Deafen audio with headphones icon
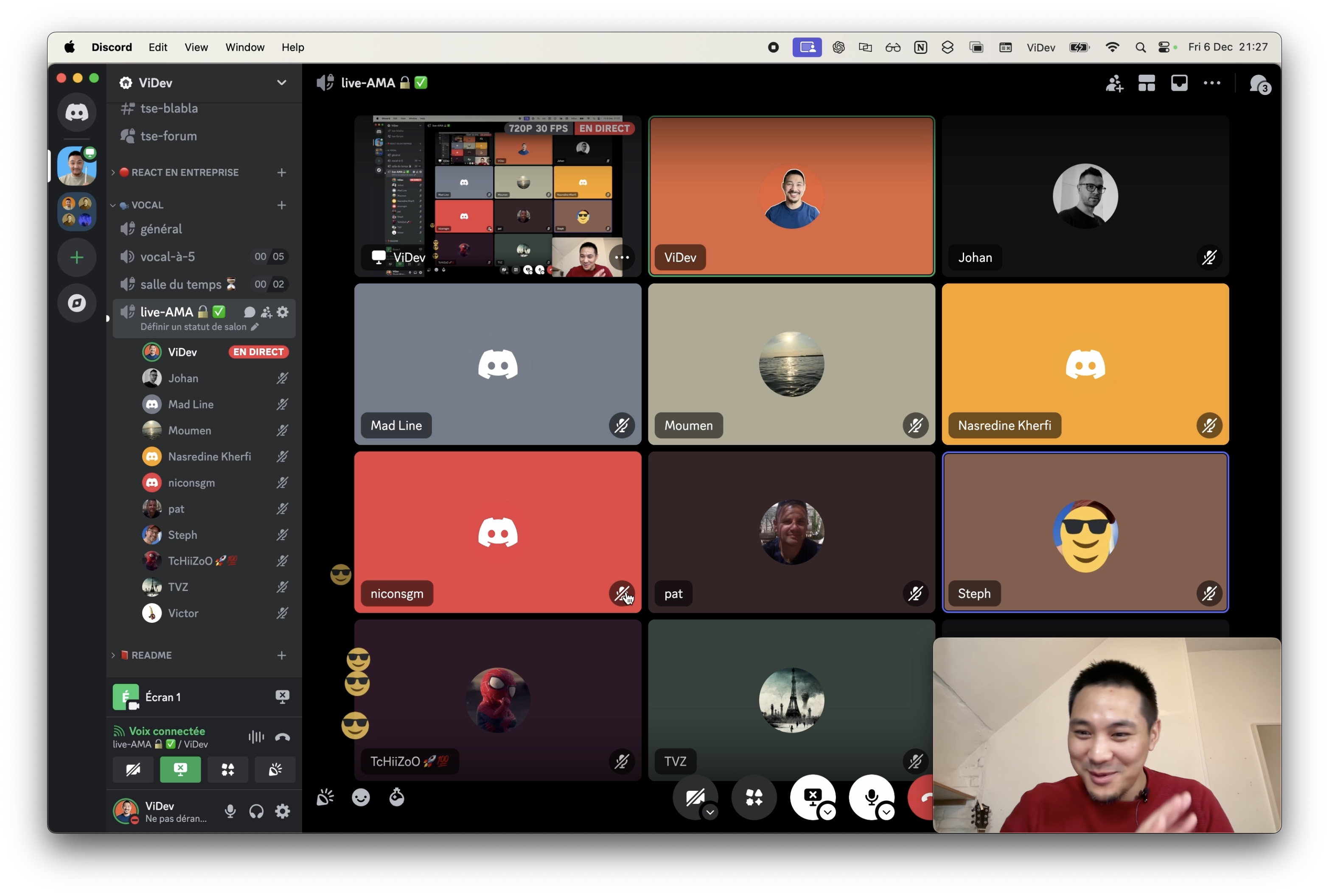This screenshot has height=896, width=1329. [x=257, y=811]
